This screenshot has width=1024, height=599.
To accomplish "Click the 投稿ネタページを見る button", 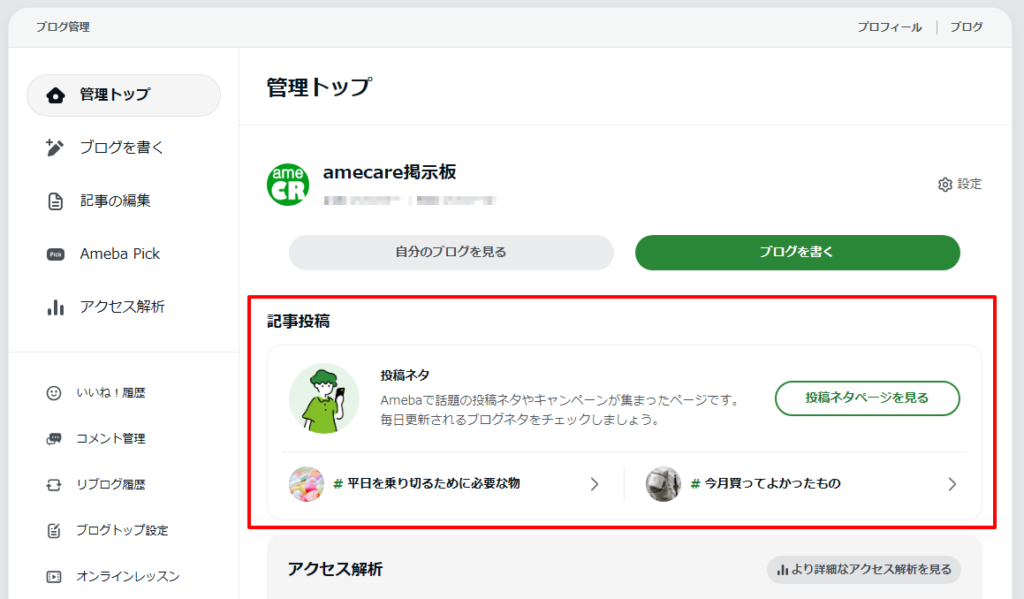I will tap(867, 398).
